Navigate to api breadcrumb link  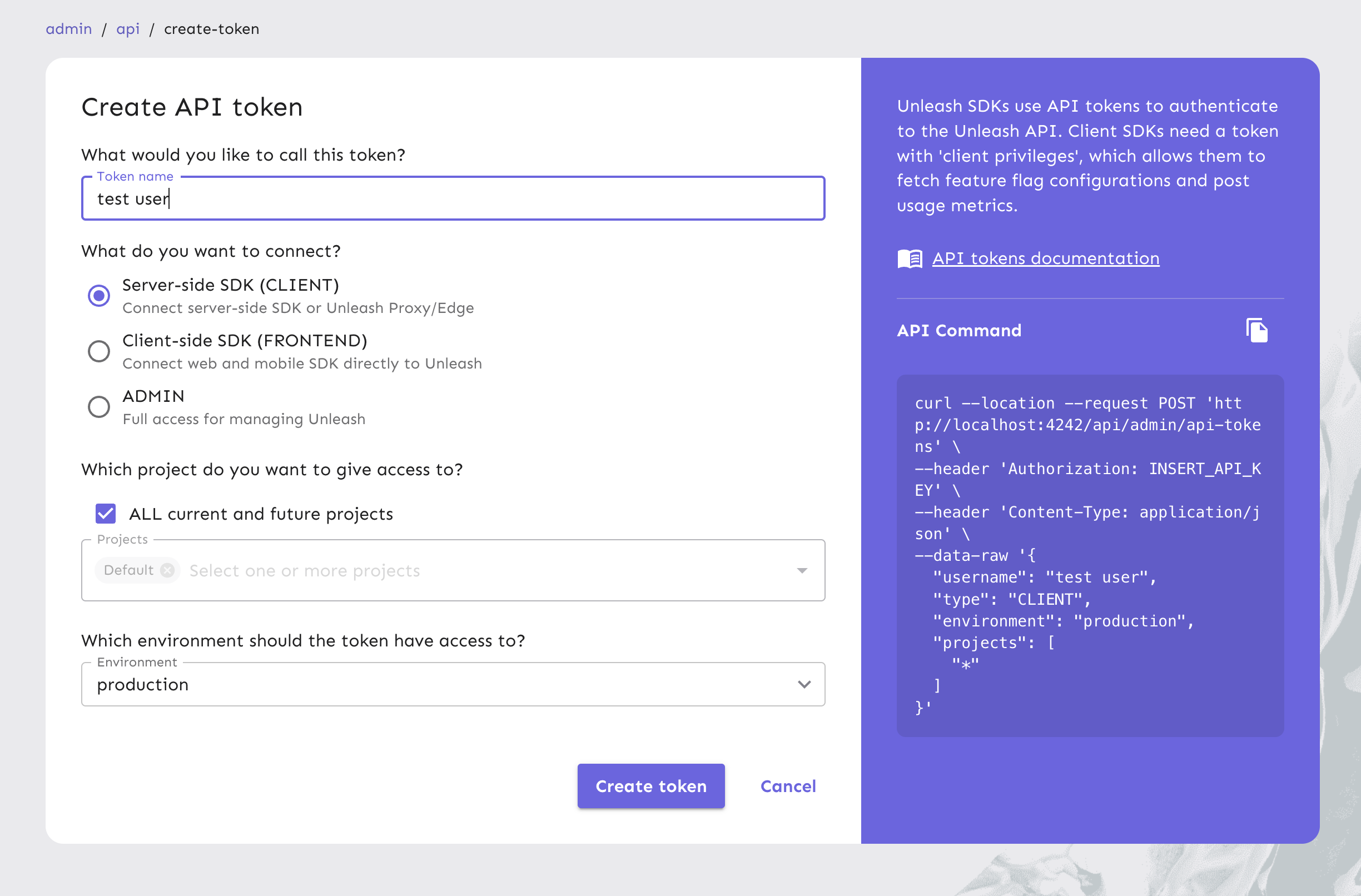[x=127, y=28]
